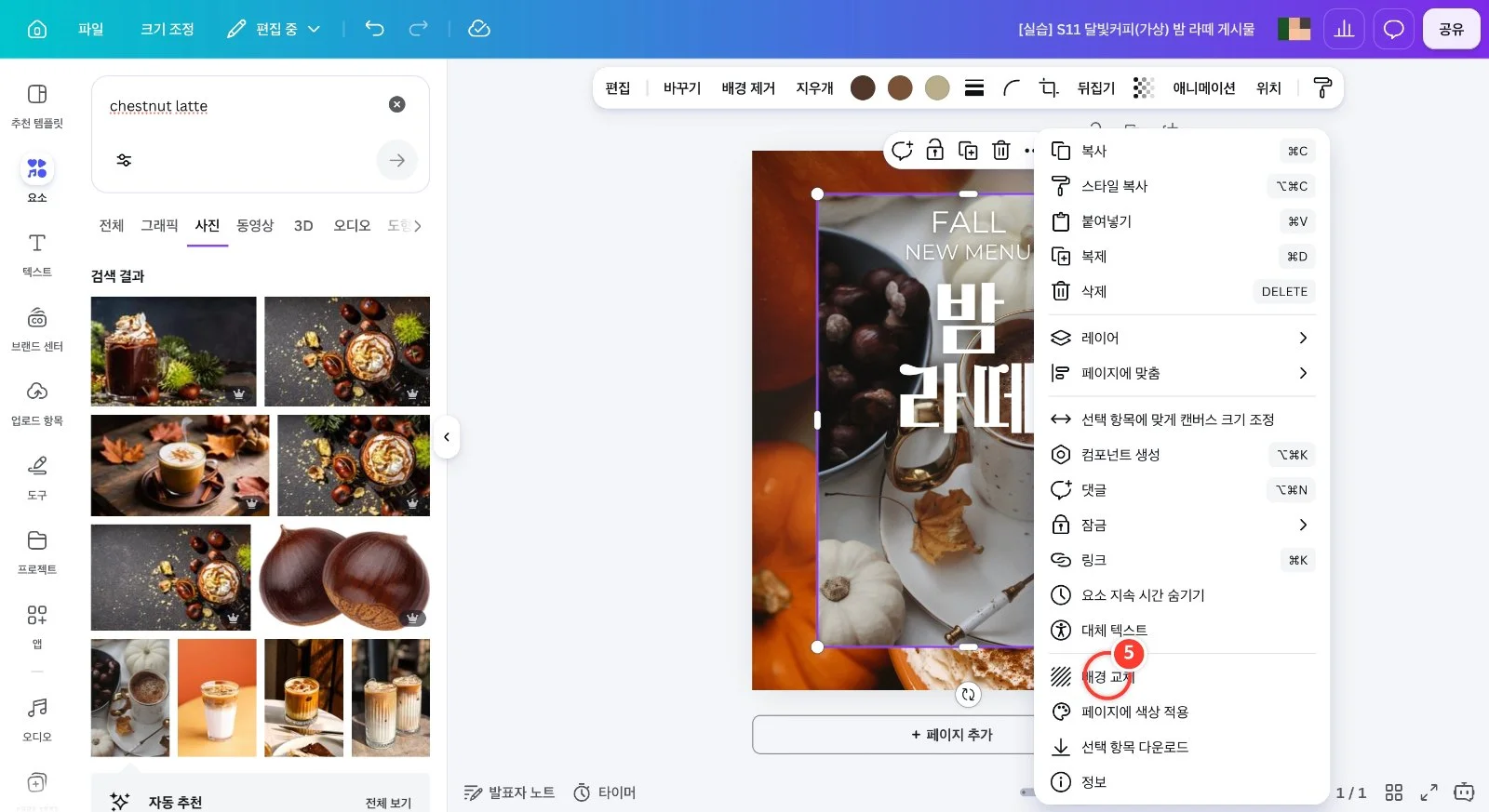Collapse the side panel with chevron
The image size is (1489, 812).
(x=447, y=437)
